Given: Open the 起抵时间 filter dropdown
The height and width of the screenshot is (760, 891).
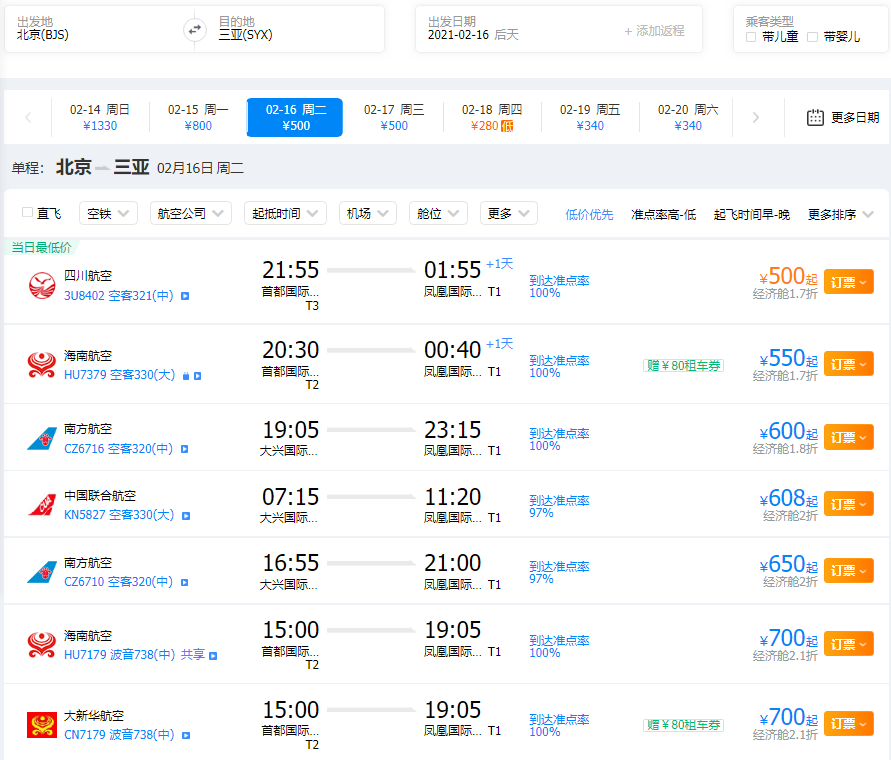Looking at the screenshot, I should 285,213.
